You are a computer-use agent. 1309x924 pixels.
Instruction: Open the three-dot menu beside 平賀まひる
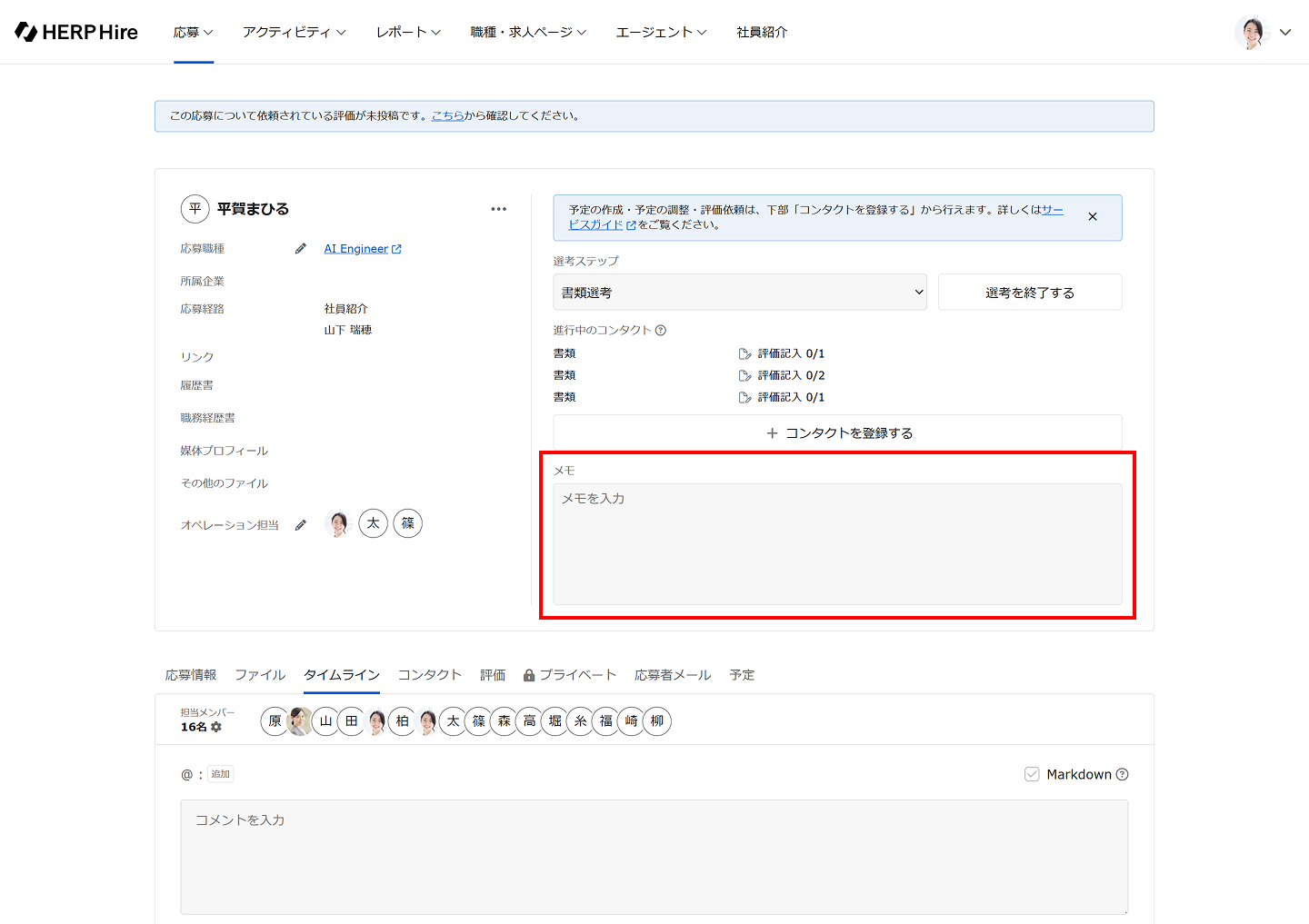click(498, 209)
